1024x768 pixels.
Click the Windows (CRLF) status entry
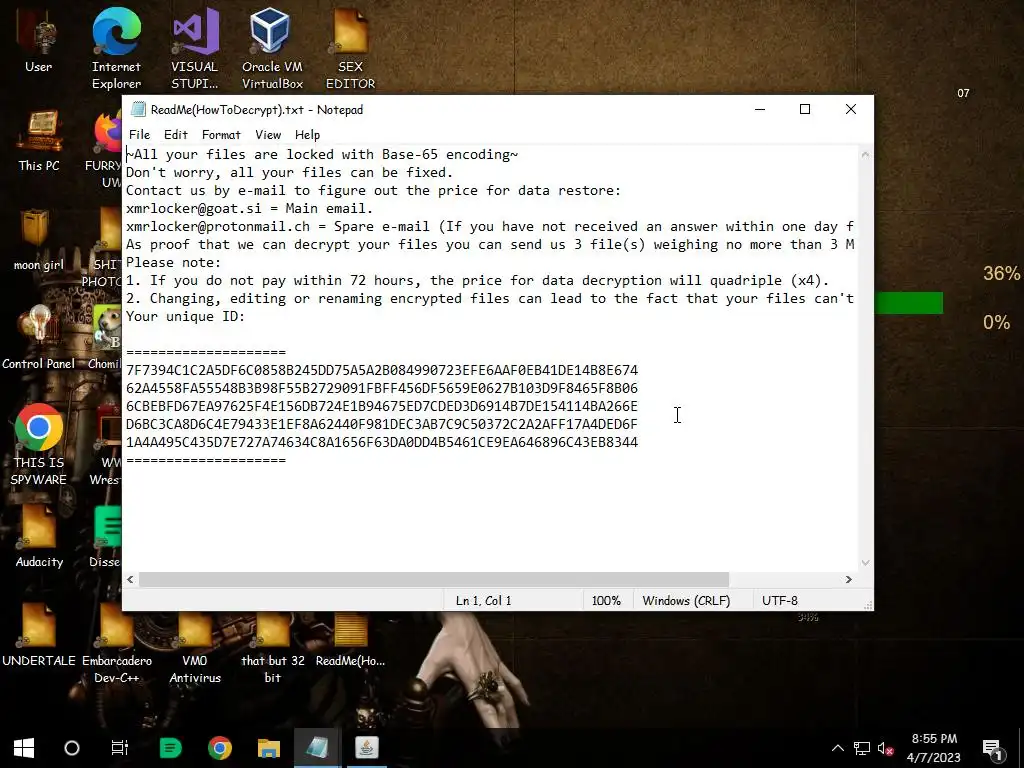[686, 600]
